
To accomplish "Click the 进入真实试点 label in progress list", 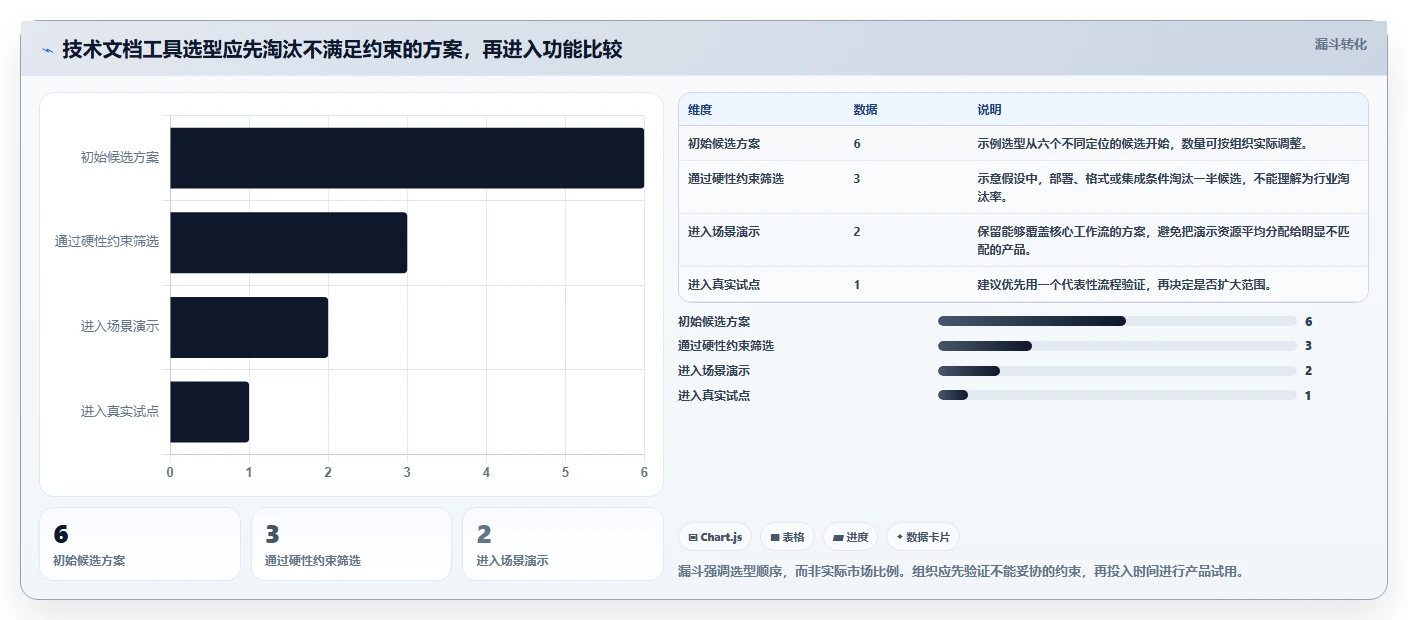I will [x=714, y=396].
